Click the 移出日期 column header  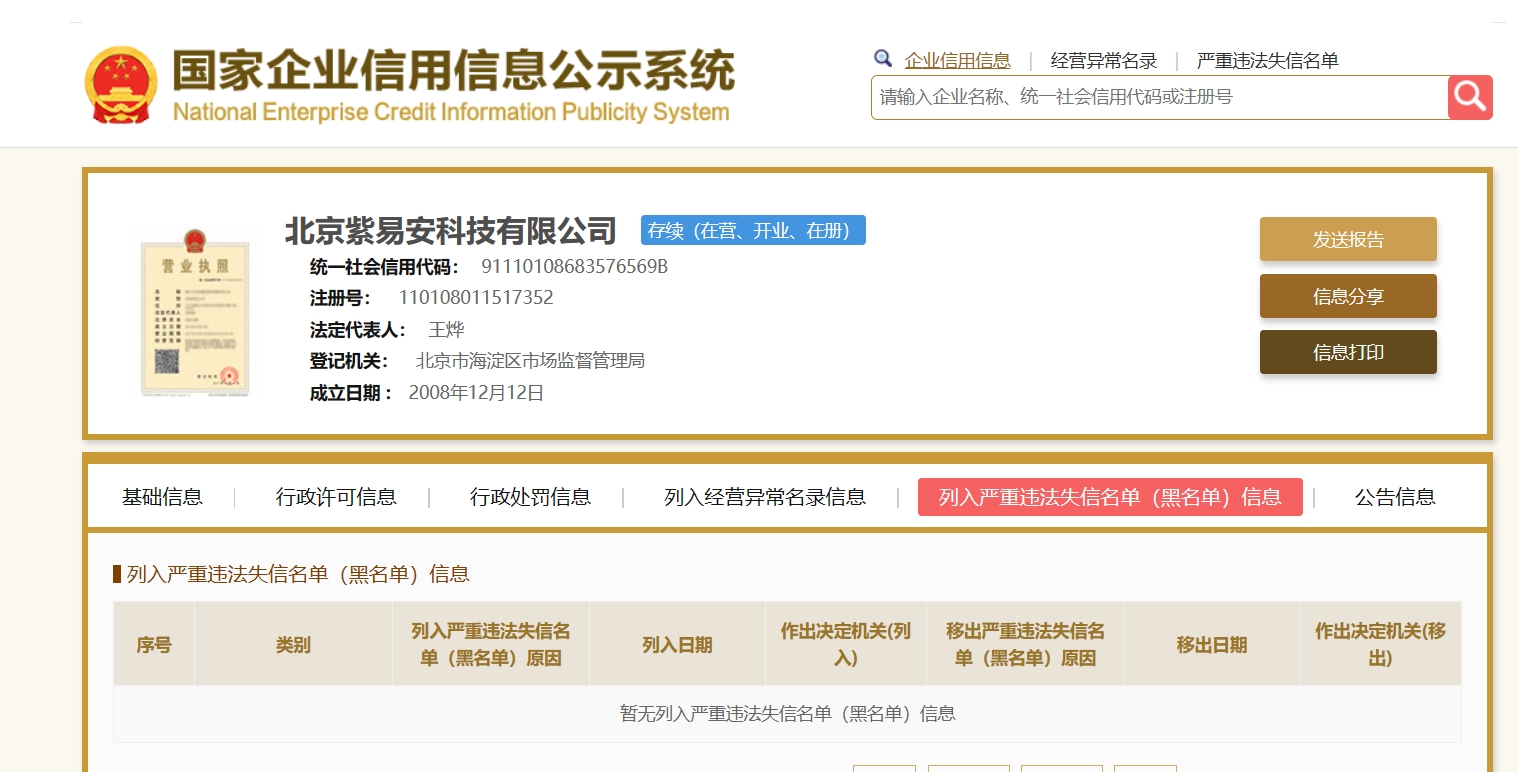1212,644
